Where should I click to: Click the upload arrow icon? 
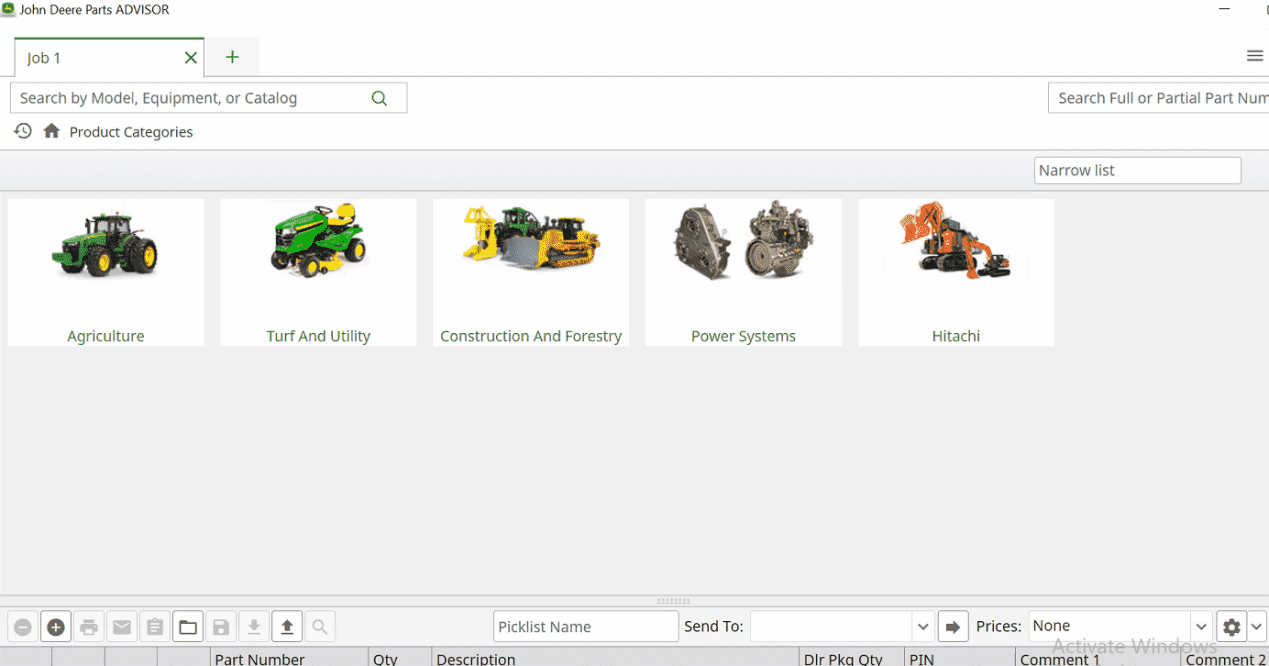[287, 627]
